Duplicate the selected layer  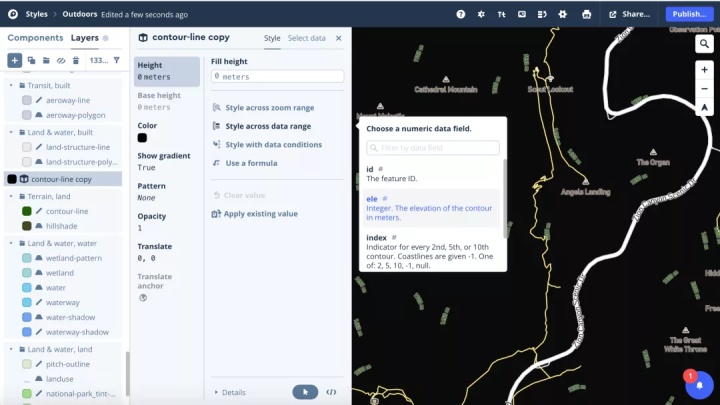(x=31, y=60)
